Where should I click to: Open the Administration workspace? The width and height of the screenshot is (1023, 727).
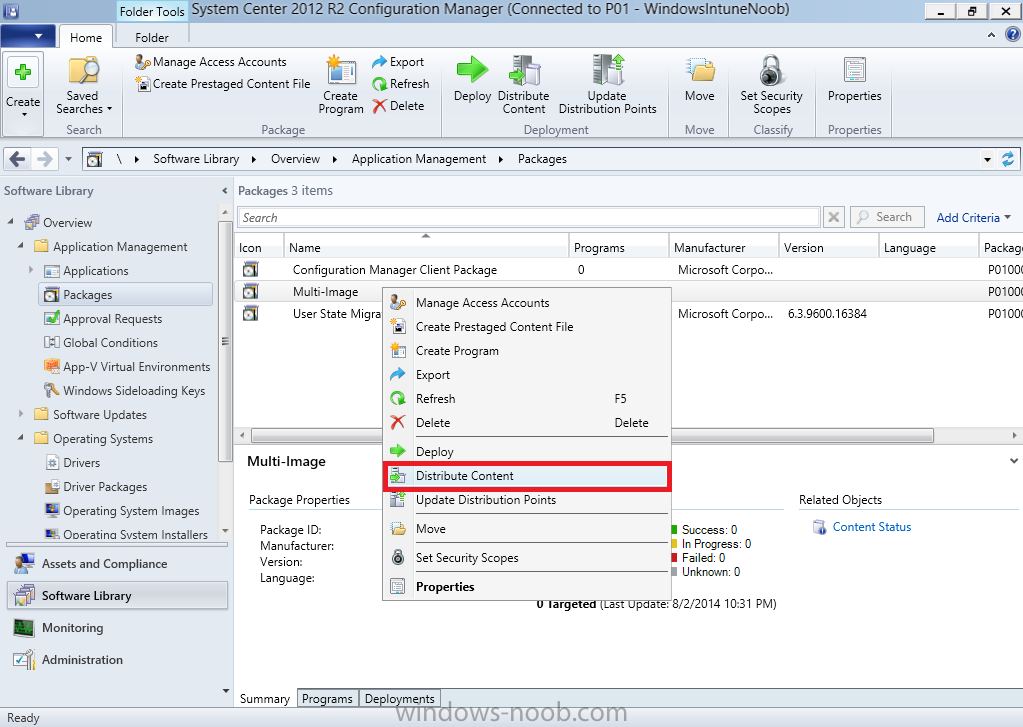coord(117,660)
